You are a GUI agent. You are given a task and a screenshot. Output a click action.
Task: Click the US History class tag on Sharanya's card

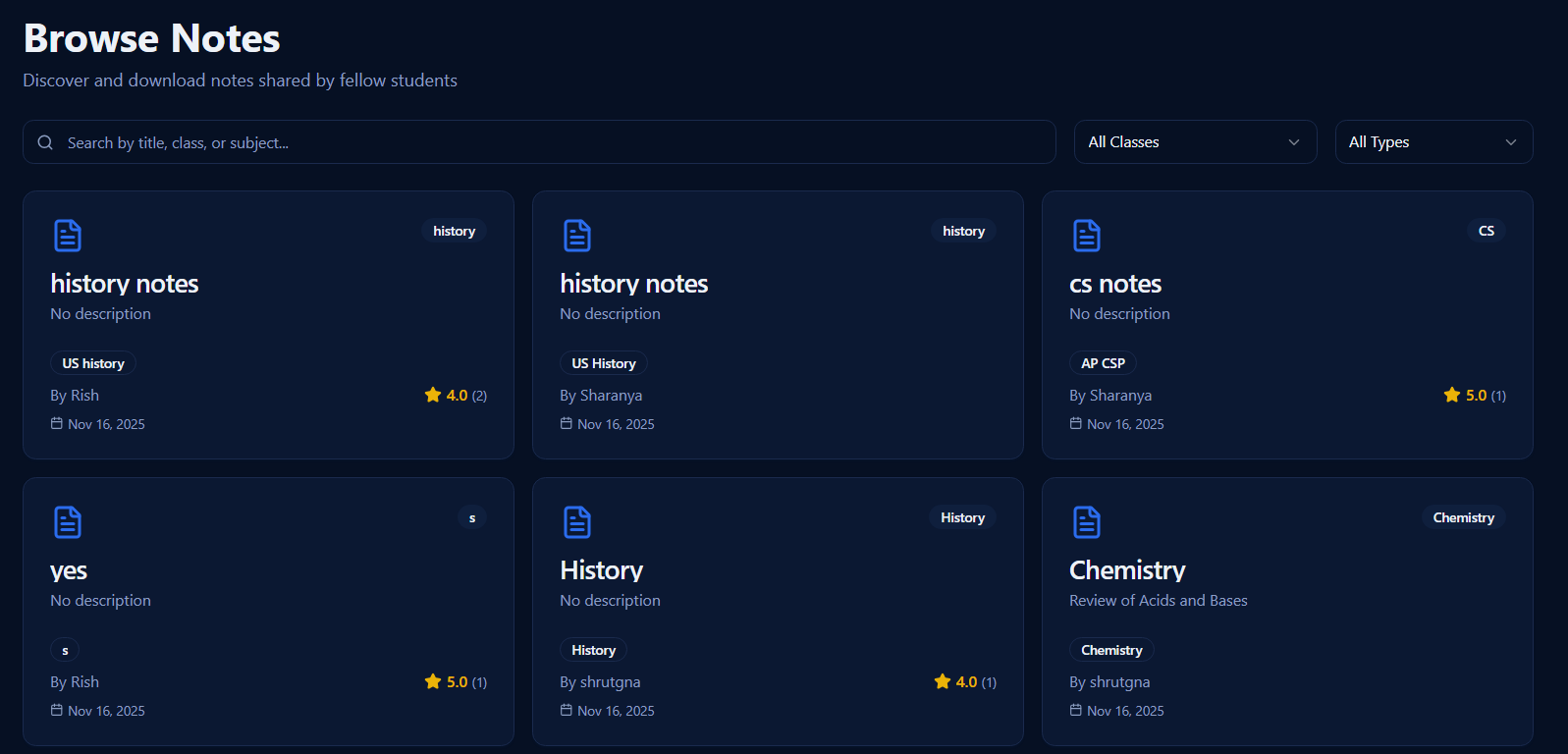pos(604,363)
